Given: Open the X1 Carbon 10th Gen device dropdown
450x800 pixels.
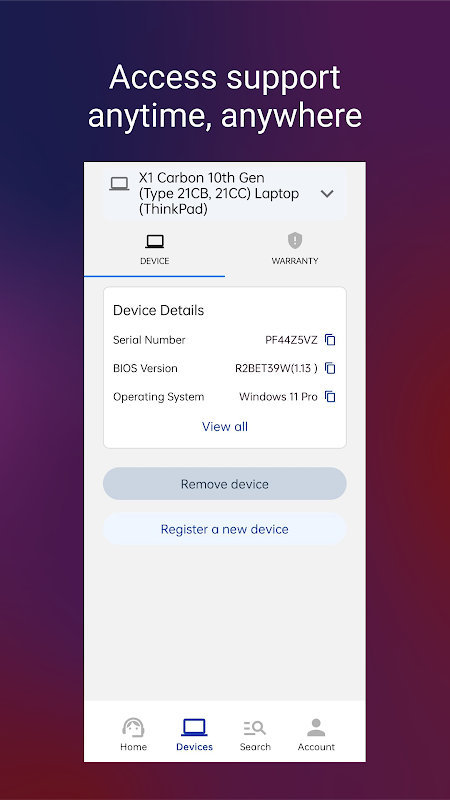Looking at the screenshot, I should click(224, 194).
